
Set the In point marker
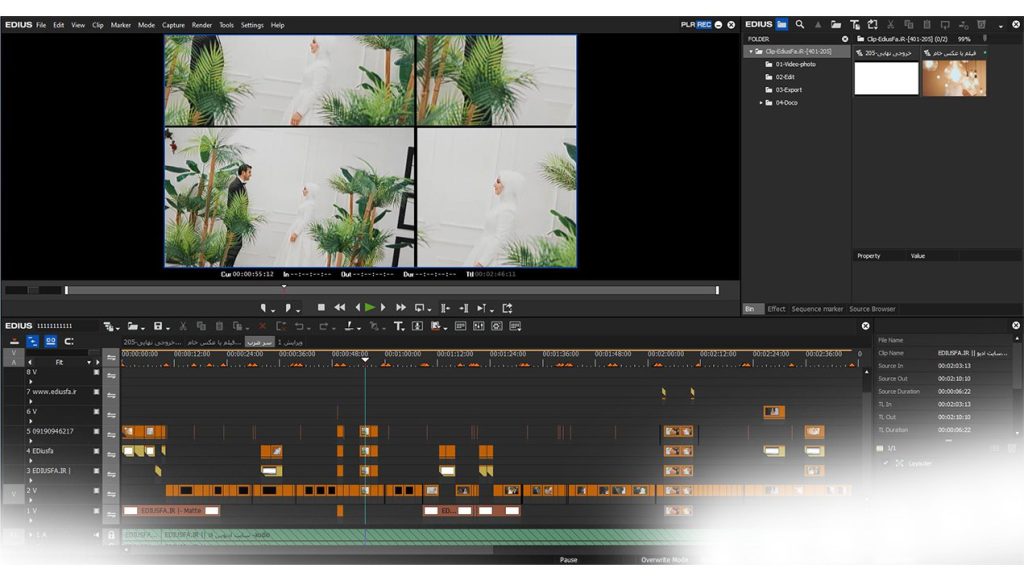264,307
